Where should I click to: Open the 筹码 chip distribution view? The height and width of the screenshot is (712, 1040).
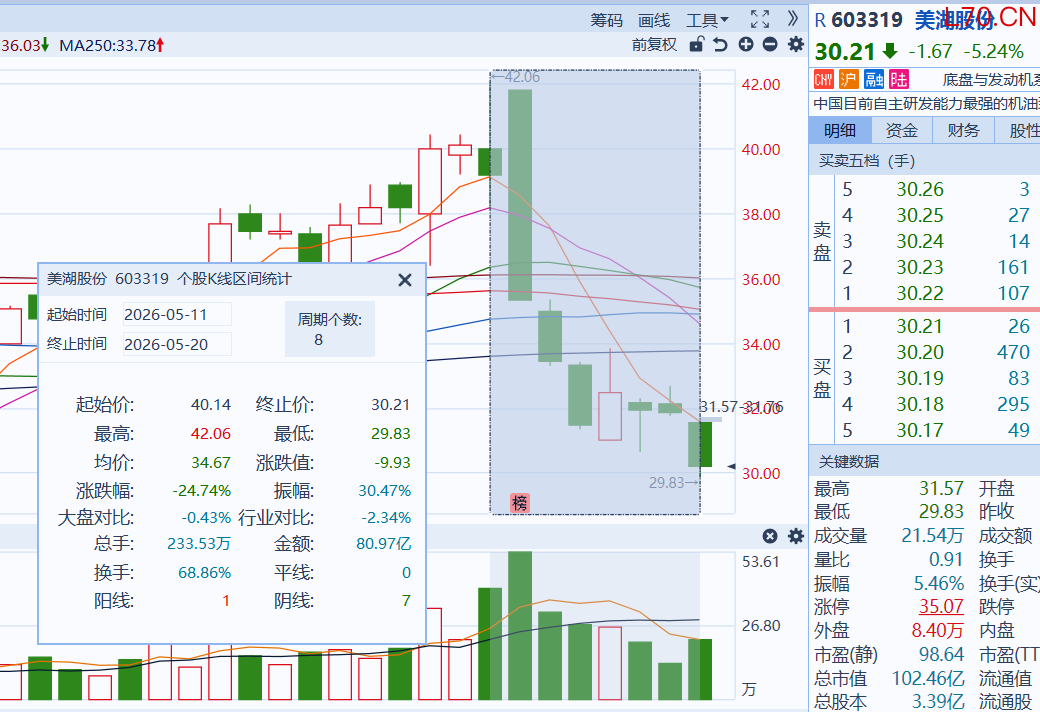pos(606,21)
